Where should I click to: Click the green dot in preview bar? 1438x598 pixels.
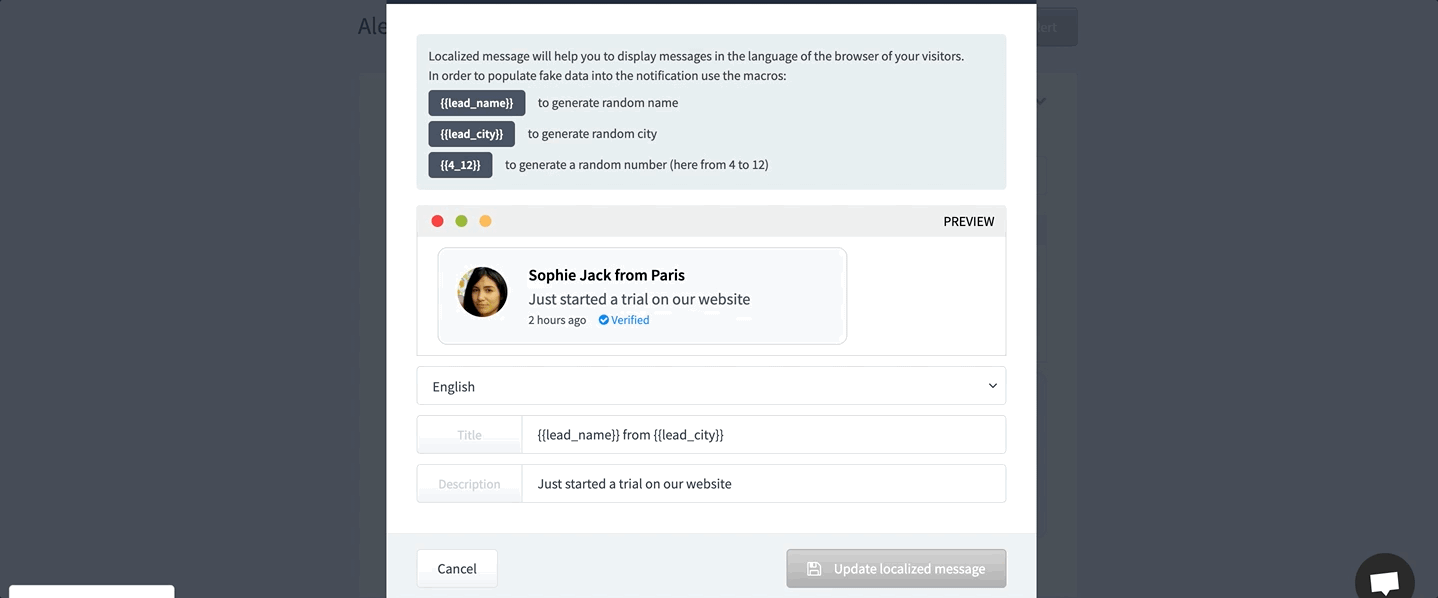click(461, 221)
